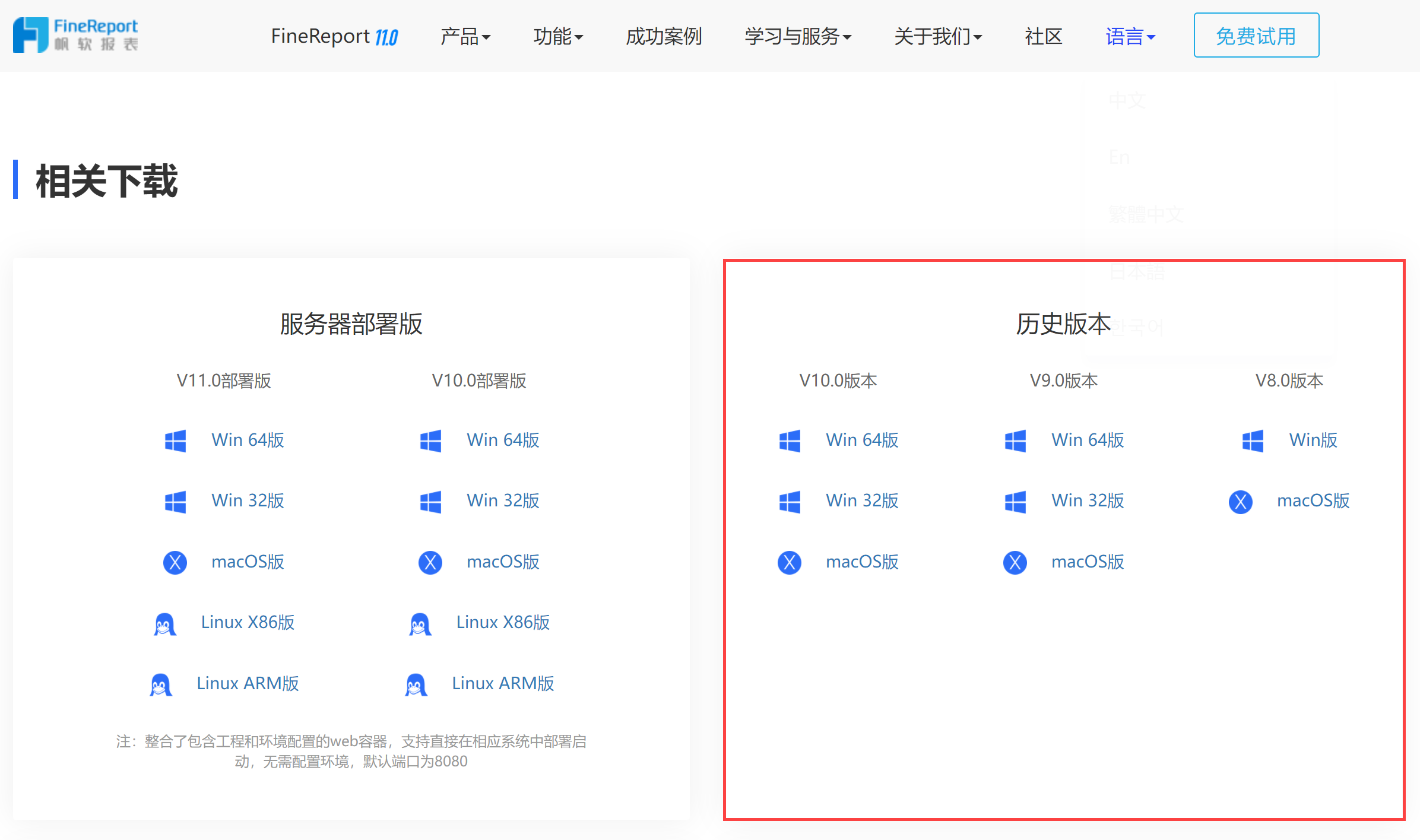Download V11.0 Linux ARM版 link

coord(248,683)
